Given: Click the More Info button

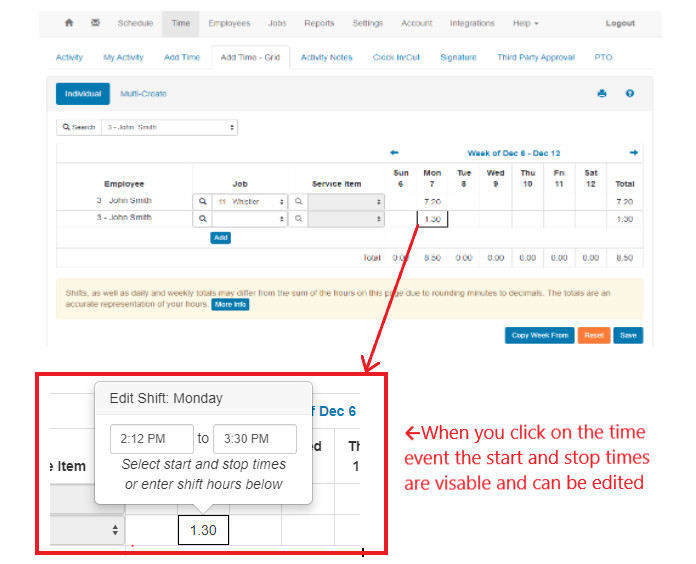Looking at the screenshot, I should click(x=230, y=304).
